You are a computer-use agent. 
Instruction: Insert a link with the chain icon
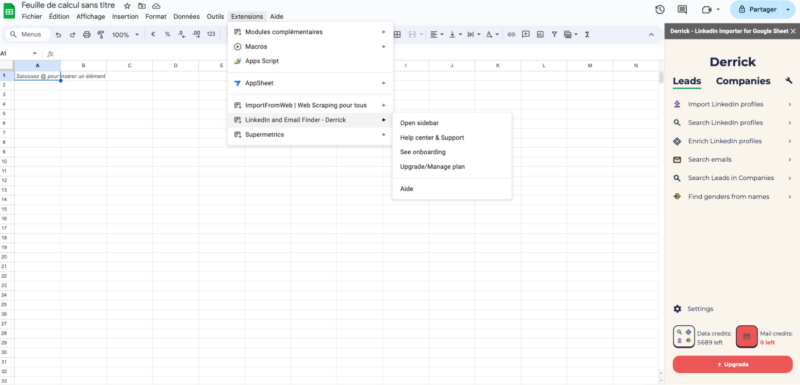[511, 35]
